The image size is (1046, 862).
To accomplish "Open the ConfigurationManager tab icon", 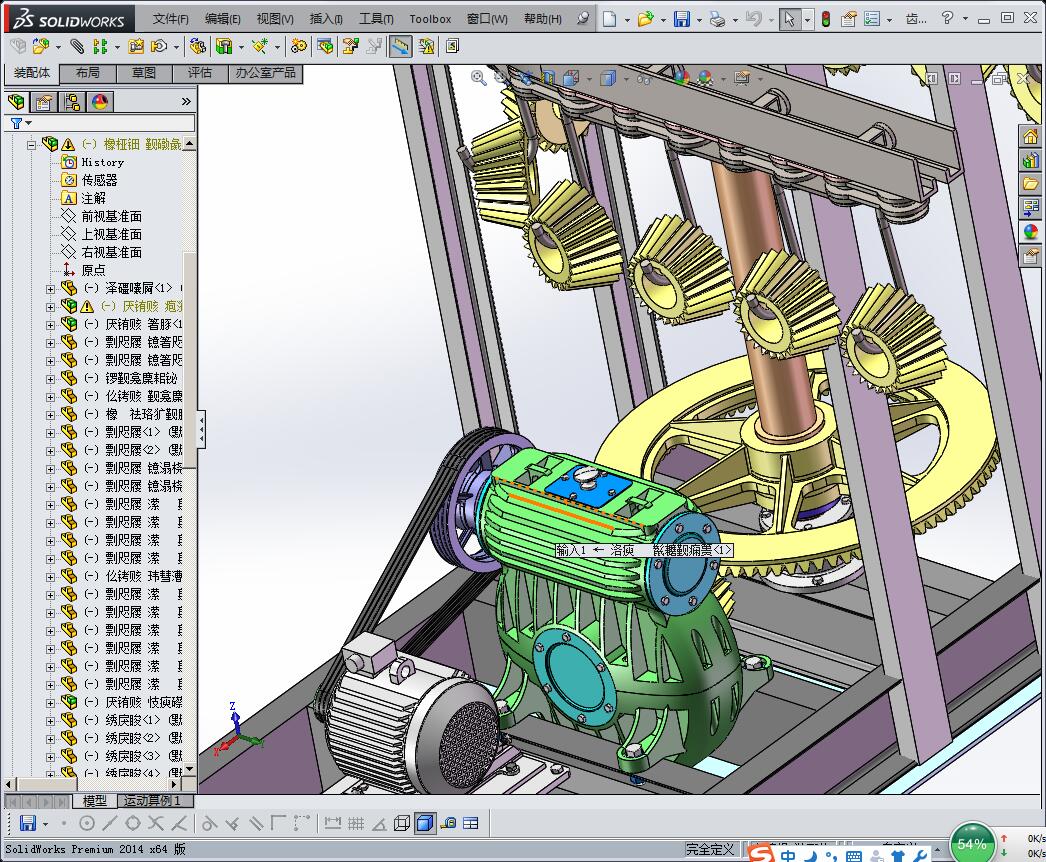I will coord(72,102).
